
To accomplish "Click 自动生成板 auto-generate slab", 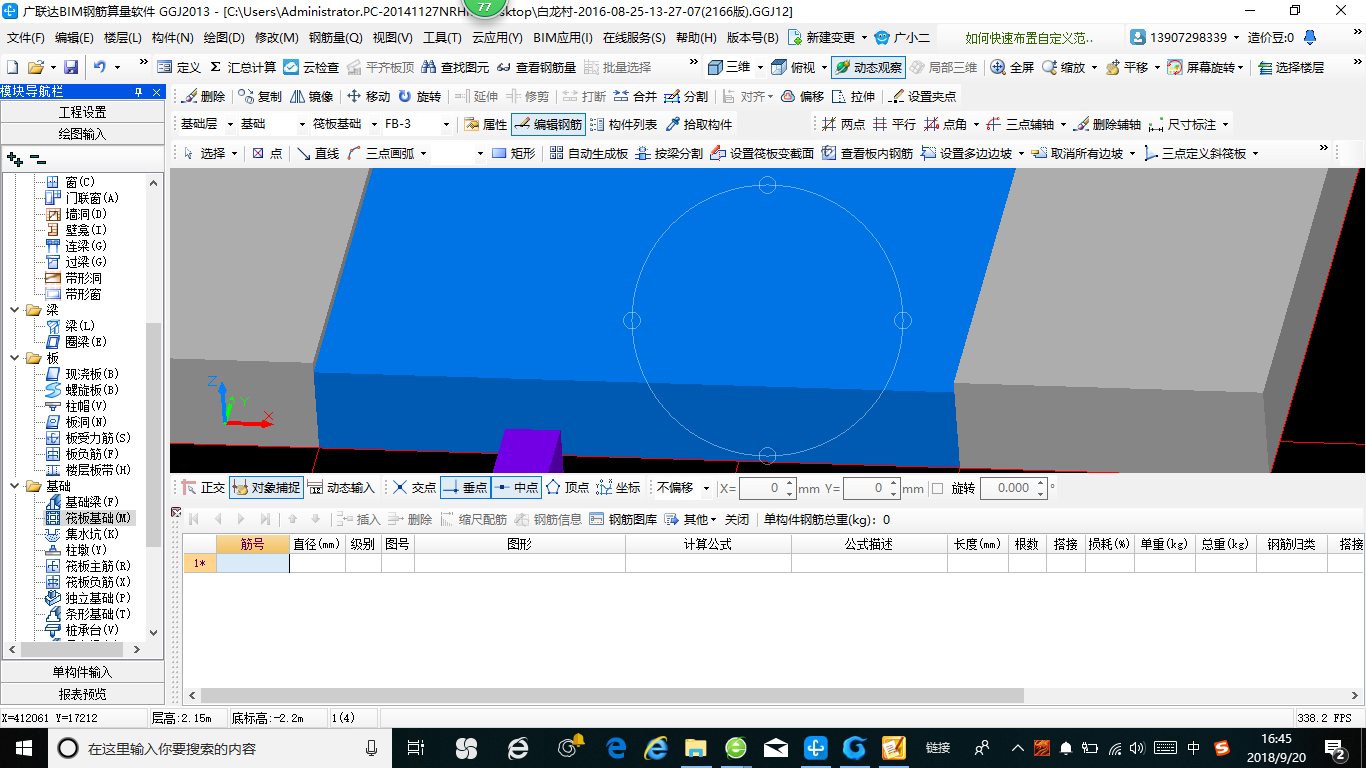I will click(x=589, y=153).
